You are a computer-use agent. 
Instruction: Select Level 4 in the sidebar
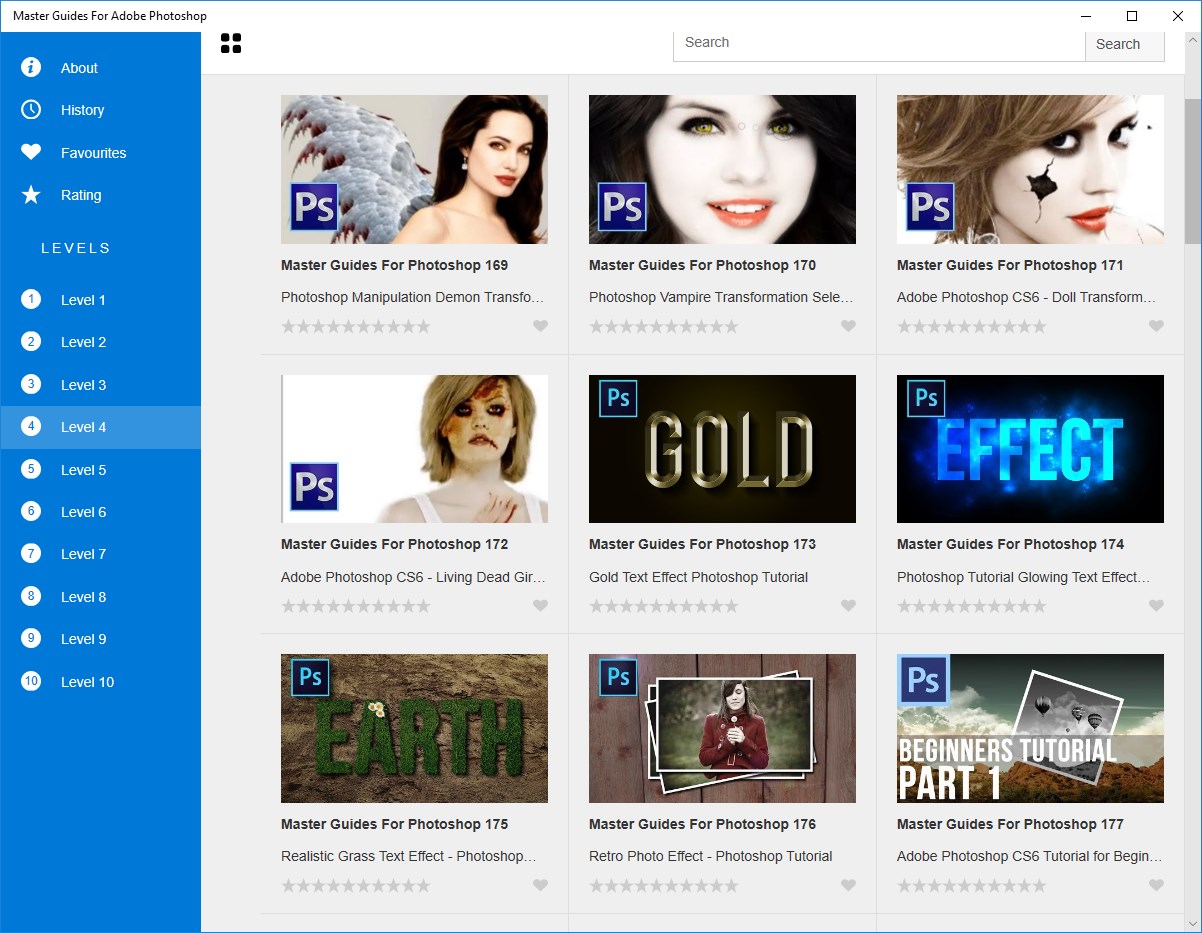click(100, 427)
